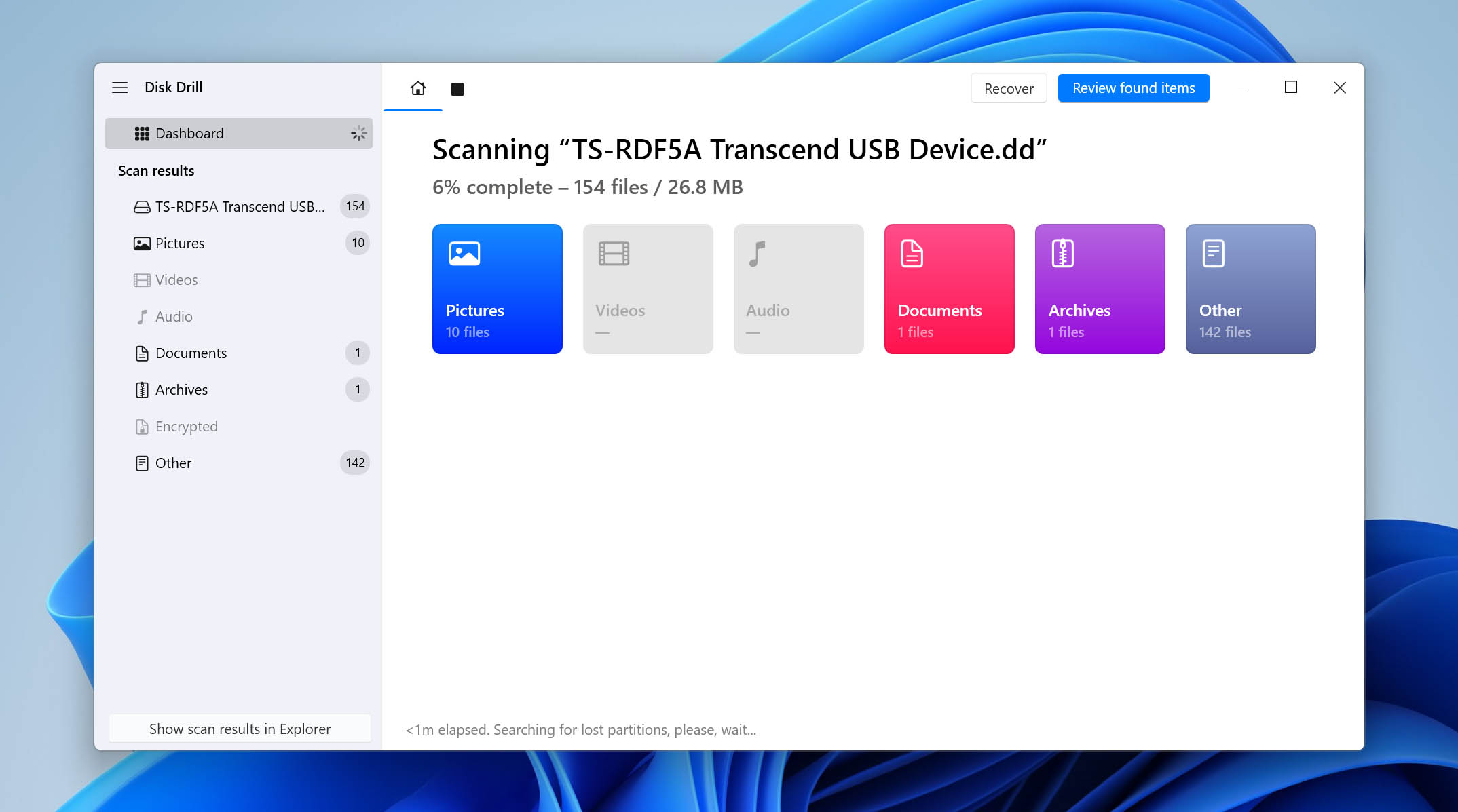Click the 142 count badge beside Other

click(x=355, y=463)
